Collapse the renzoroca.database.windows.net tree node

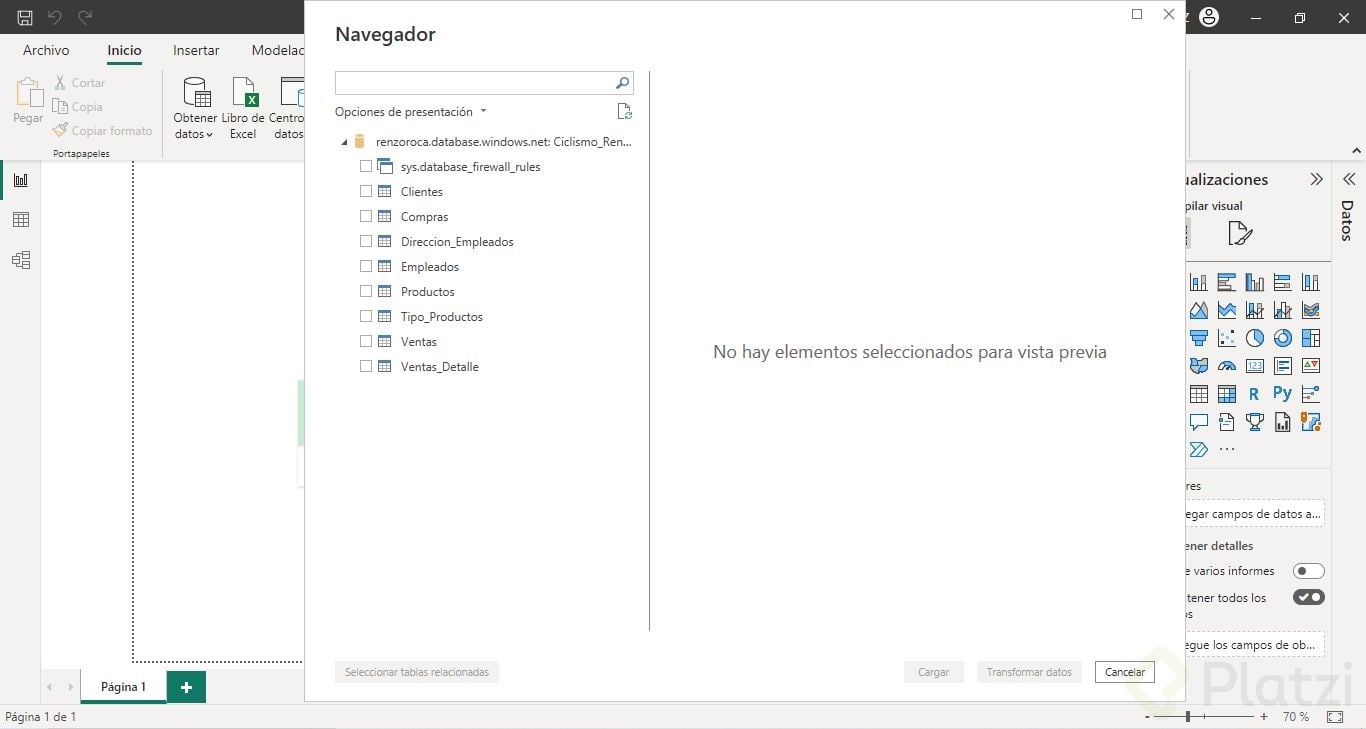tap(344, 142)
